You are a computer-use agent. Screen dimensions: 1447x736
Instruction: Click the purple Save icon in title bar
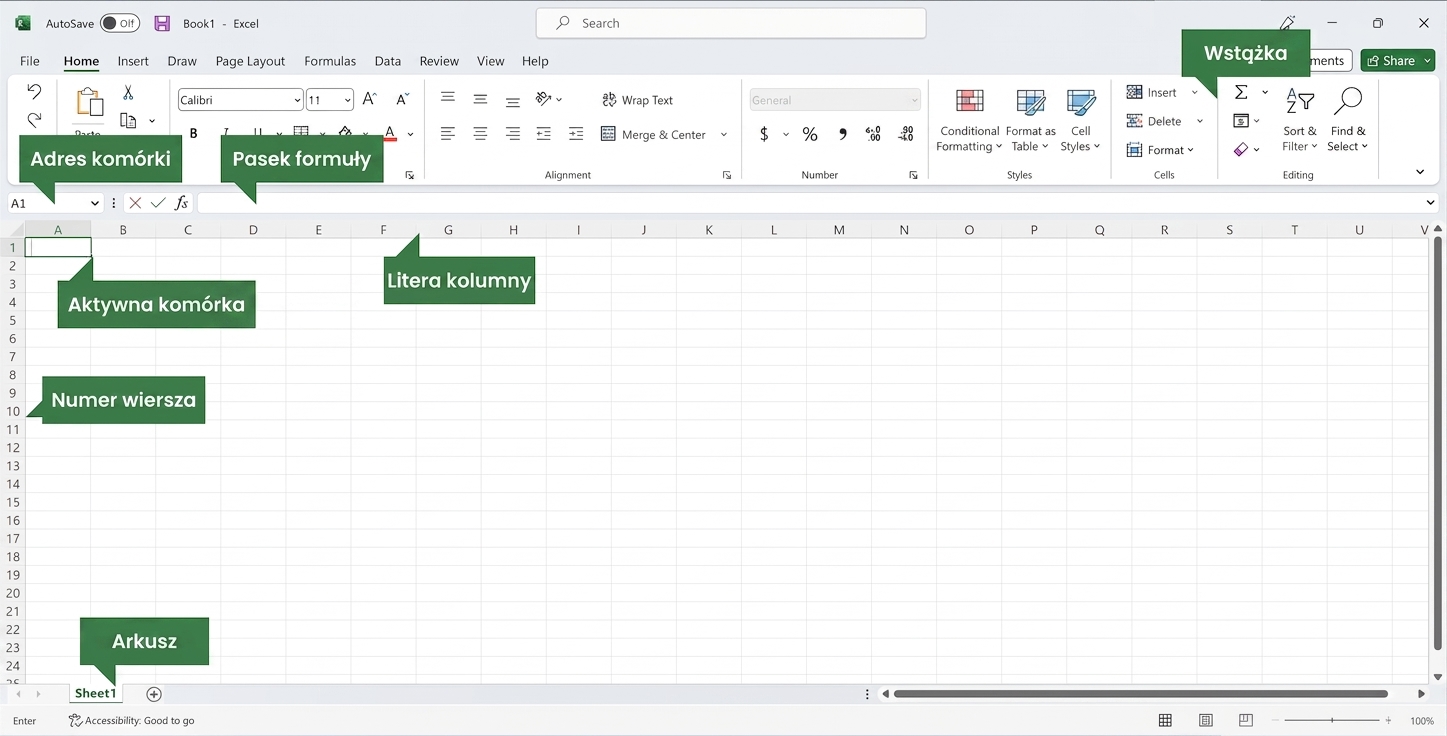pyautogui.click(x=162, y=23)
